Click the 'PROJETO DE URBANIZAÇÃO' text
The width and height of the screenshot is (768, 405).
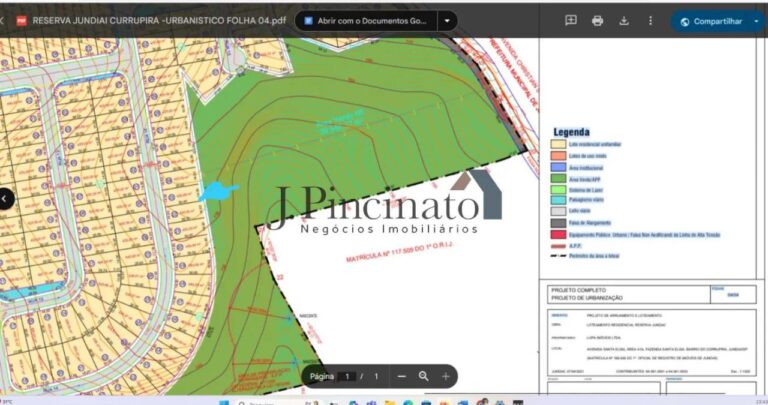pos(587,298)
